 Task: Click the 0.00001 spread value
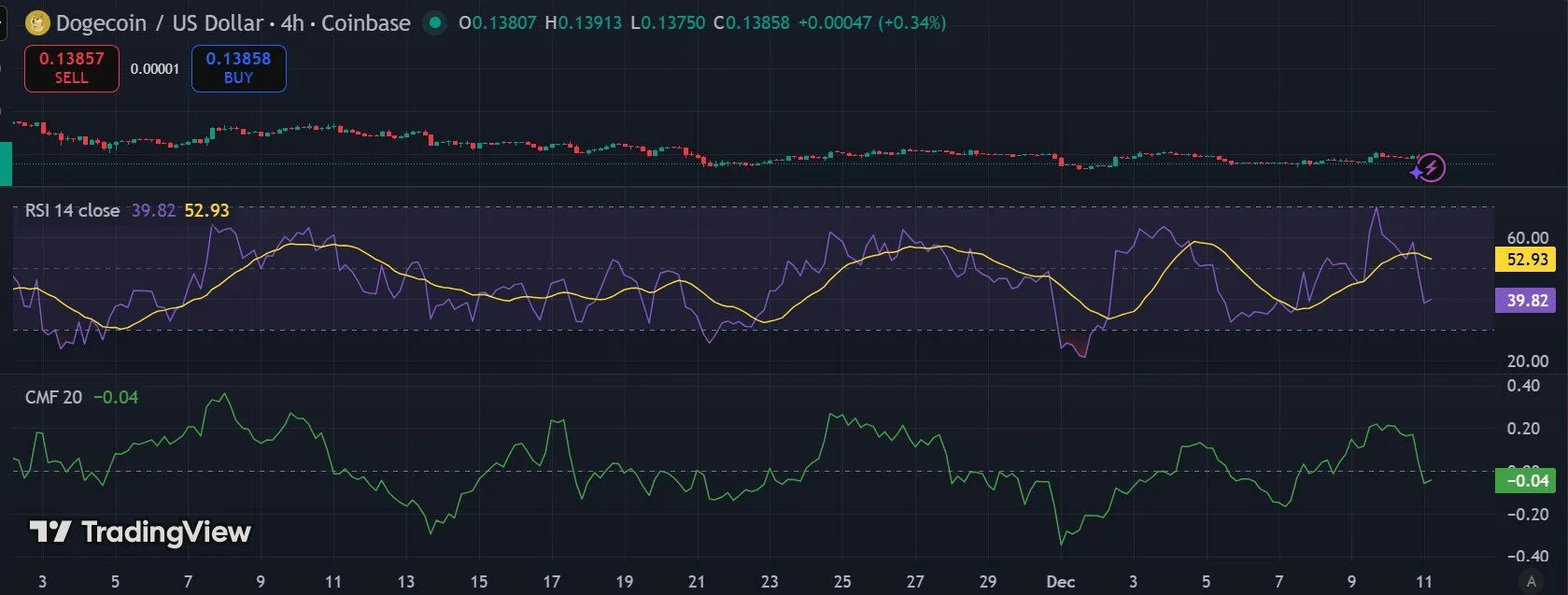(155, 69)
